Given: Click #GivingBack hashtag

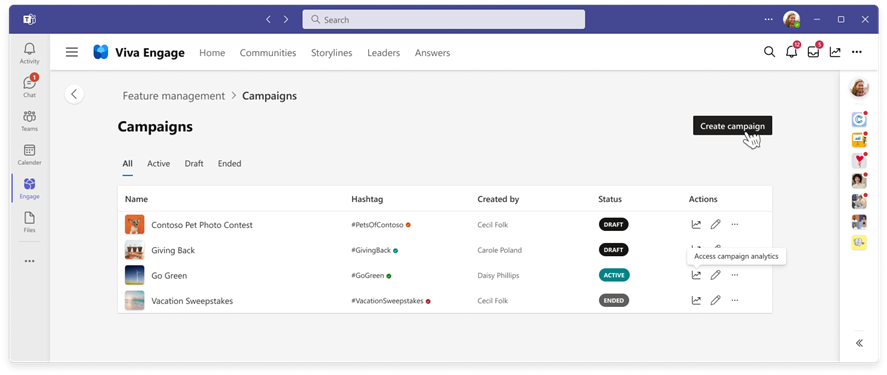Looking at the screenshot, I should point(371,250).
